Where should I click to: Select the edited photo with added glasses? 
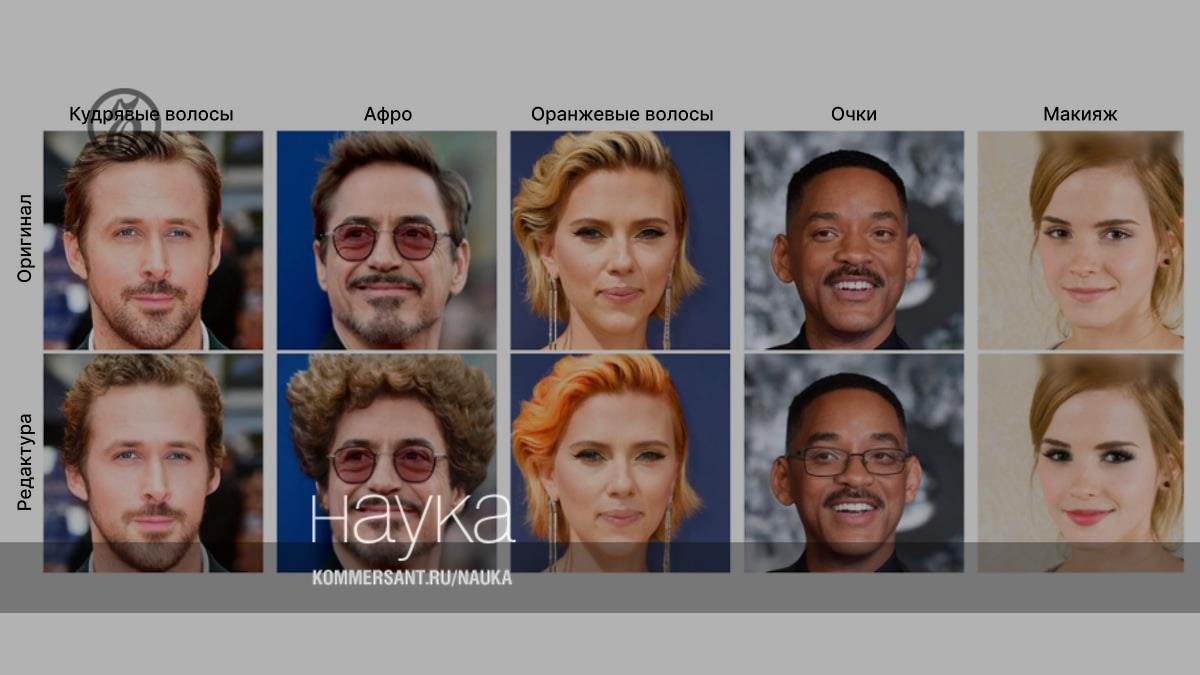[x=854, y=450]
